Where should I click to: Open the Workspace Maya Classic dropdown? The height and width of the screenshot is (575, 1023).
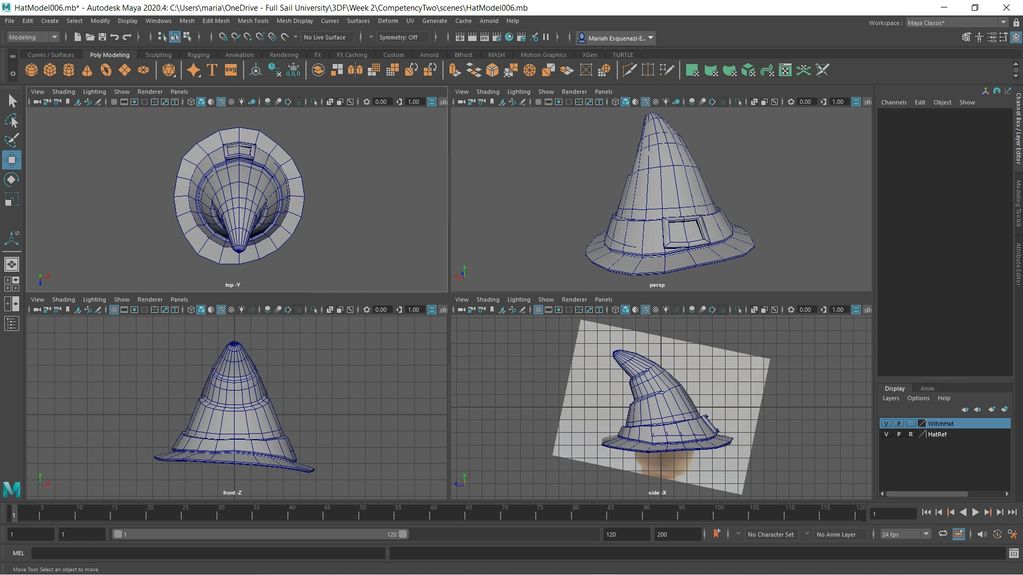(x=956, y=22)
